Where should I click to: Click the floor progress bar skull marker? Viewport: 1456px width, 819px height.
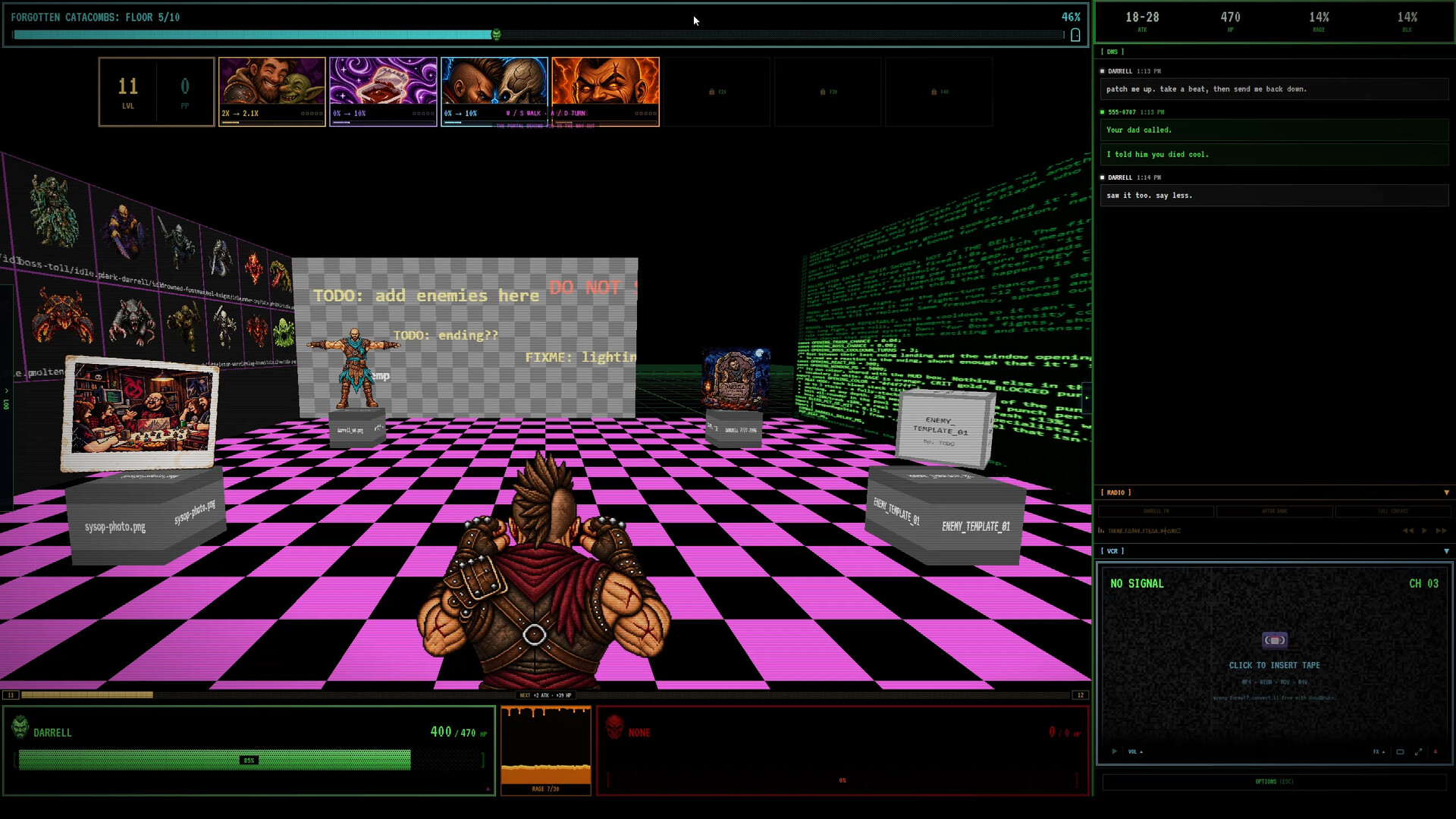pos(497,35)
